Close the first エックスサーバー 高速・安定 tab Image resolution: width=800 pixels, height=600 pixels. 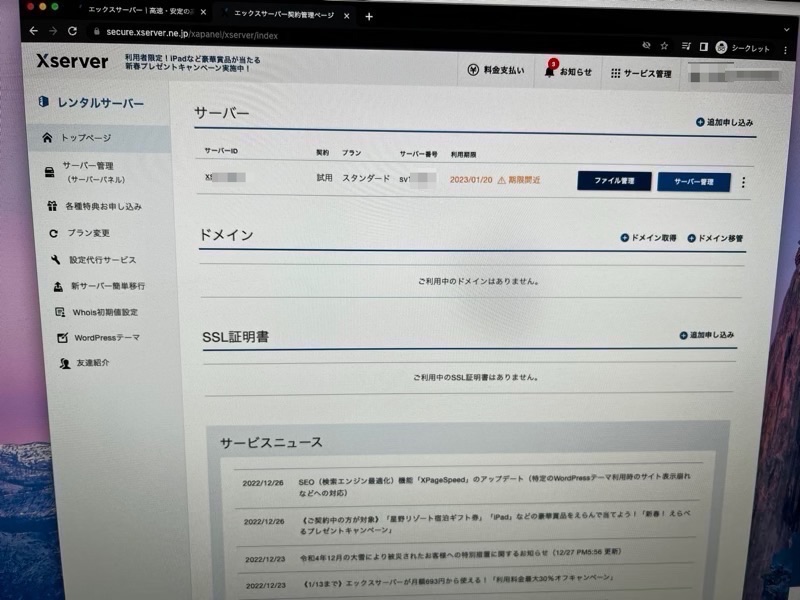pos(203,12)
